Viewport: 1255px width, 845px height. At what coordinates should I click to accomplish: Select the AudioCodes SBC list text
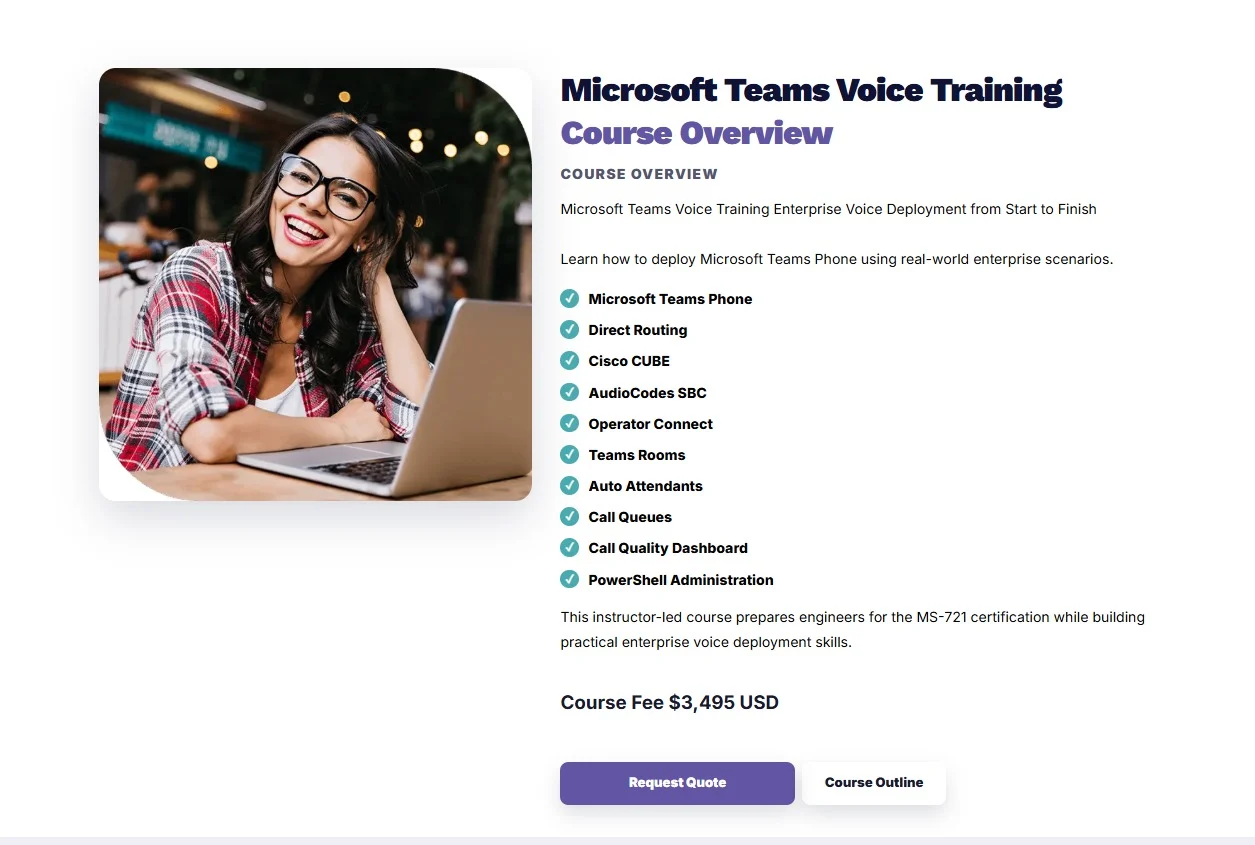click(647, 393)
